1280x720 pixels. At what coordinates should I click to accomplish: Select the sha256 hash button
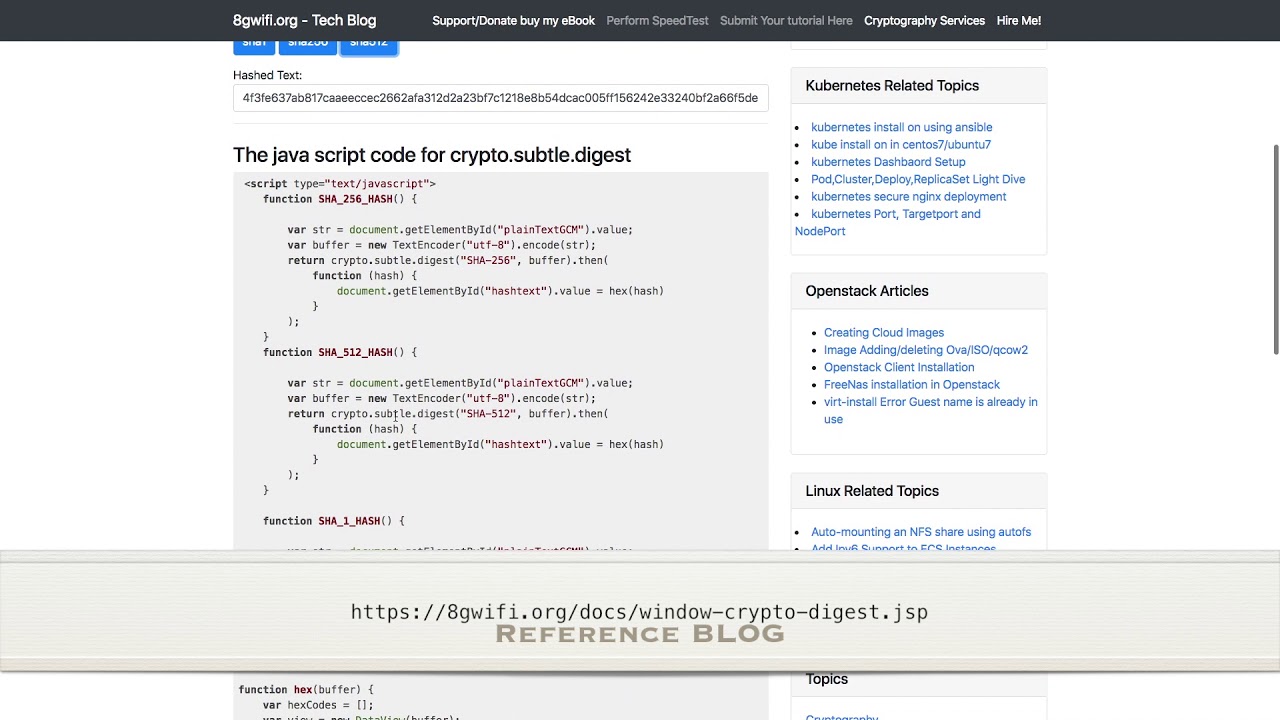pos(307,45)
